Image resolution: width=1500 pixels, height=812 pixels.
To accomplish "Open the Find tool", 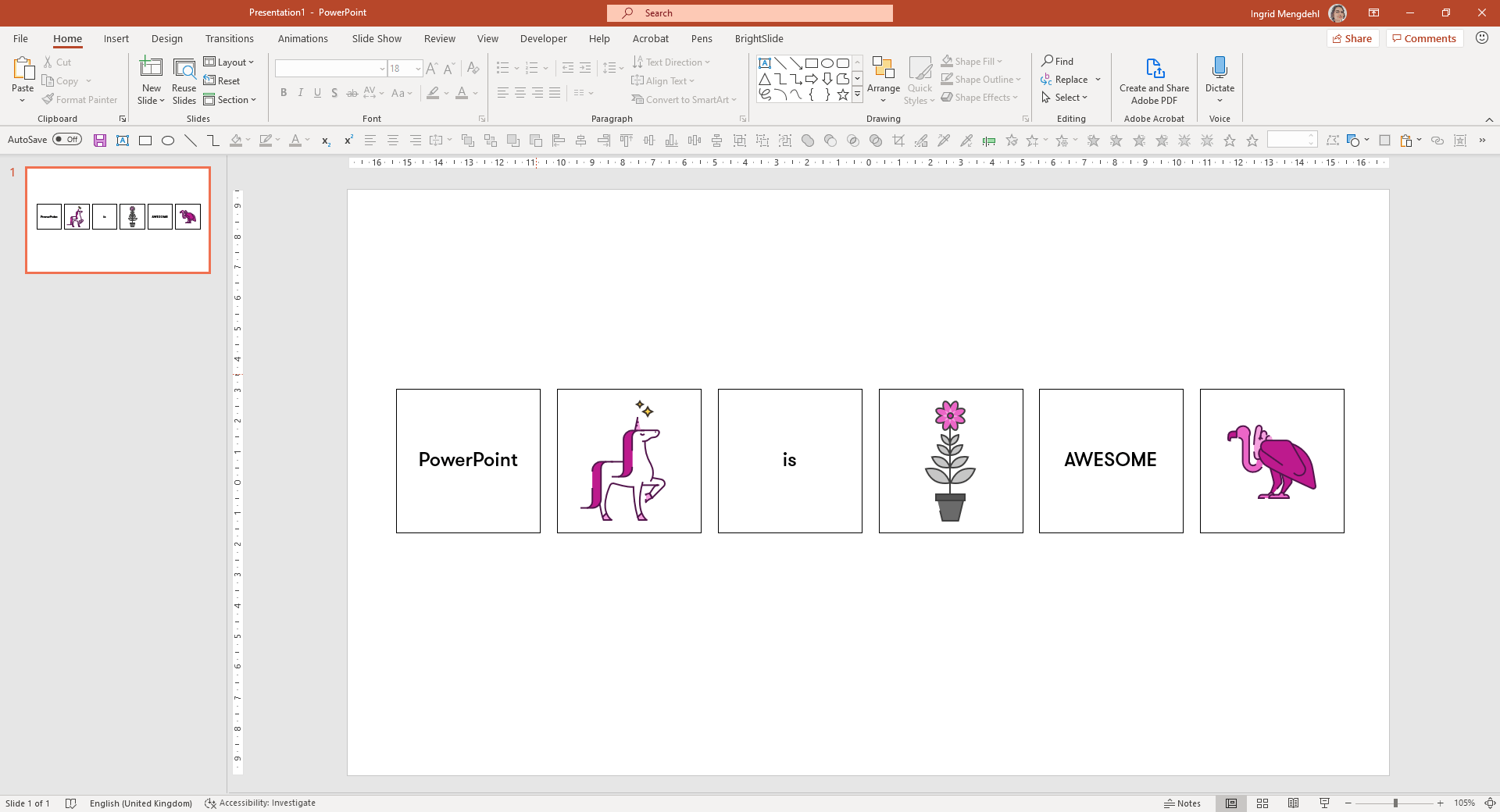I will click(x=1058, y=61).
